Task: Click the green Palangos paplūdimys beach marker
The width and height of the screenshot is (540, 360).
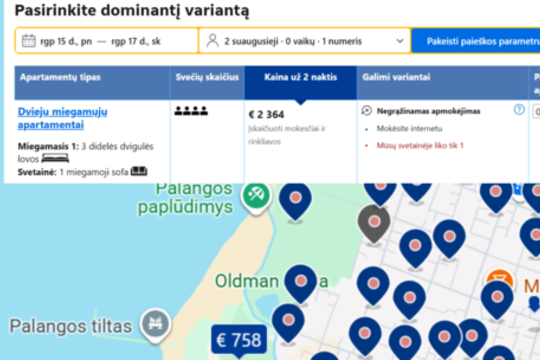Action: click(256, 196)
